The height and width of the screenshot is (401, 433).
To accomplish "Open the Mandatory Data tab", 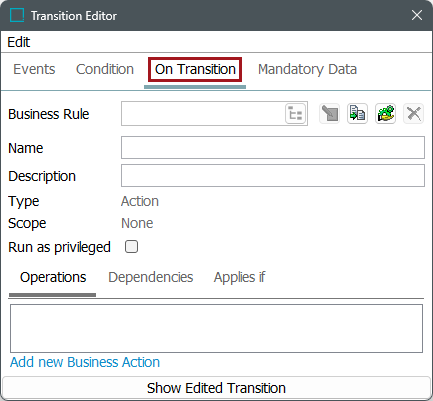I will click(307, 69).
